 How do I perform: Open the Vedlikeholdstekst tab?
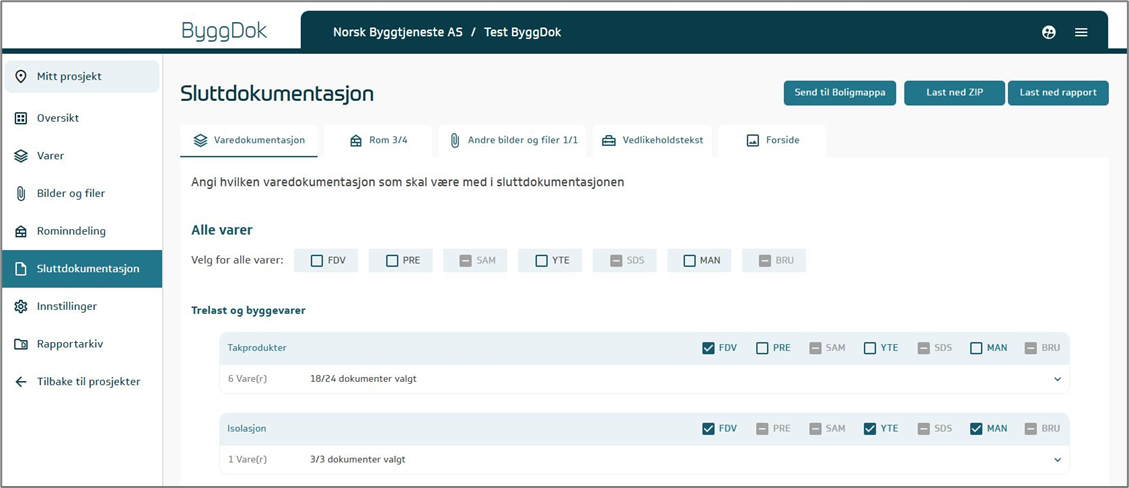click(652, 140)
